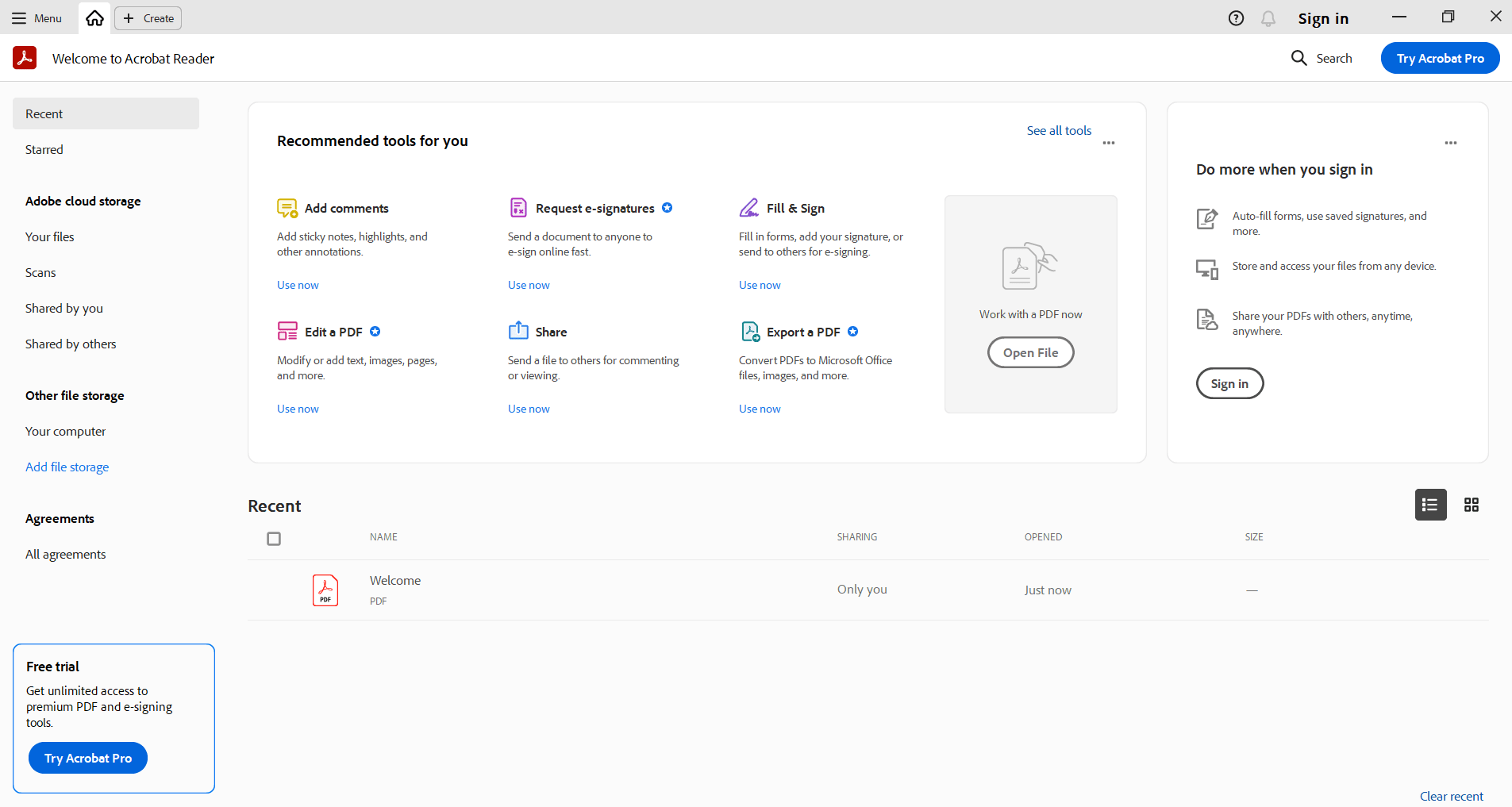This screenshot has width=1512, height=807.
Task: Select Starred in the sidebar
Action: [x=44, y=149]
